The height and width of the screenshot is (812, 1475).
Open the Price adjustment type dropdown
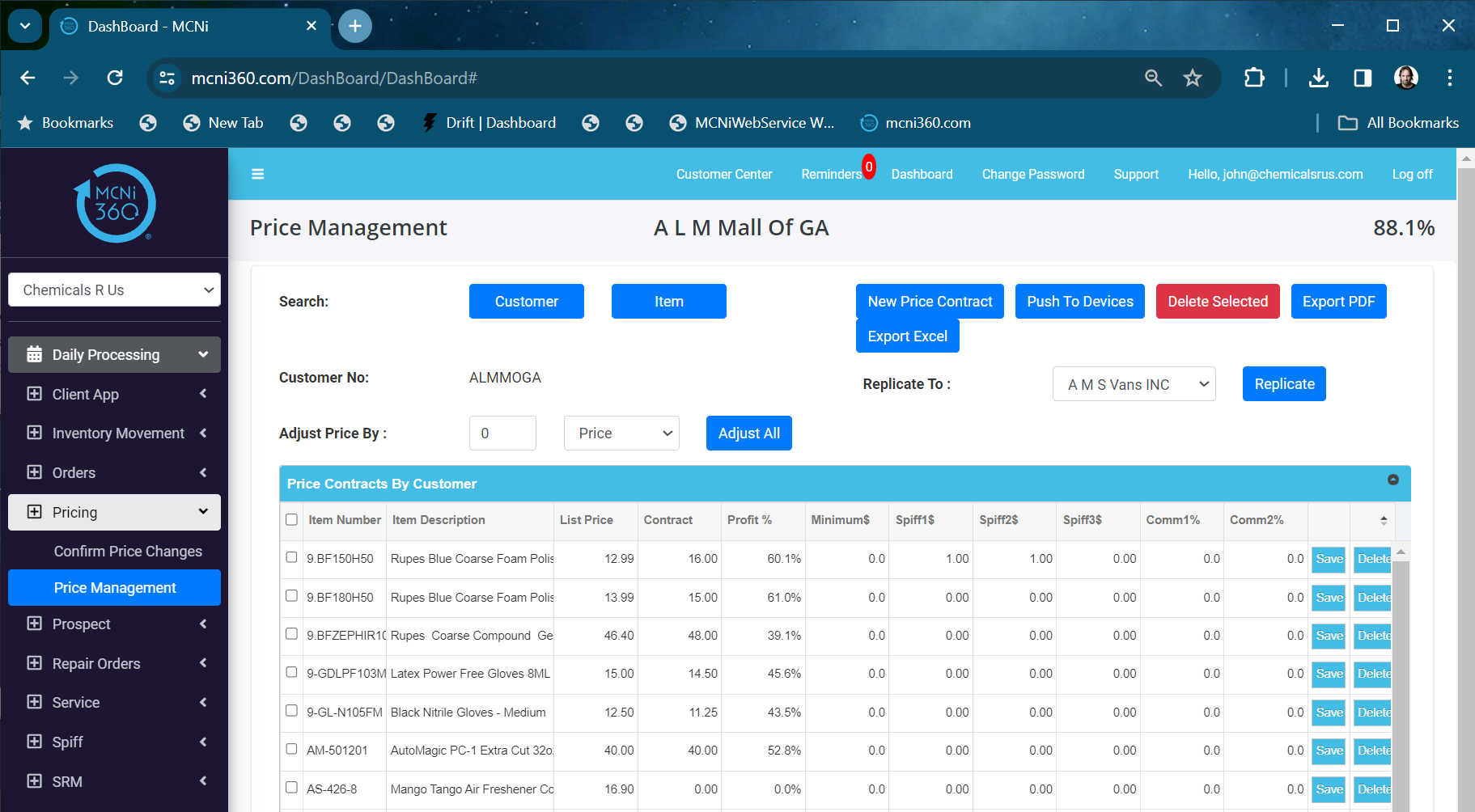(x=621, y=433)
